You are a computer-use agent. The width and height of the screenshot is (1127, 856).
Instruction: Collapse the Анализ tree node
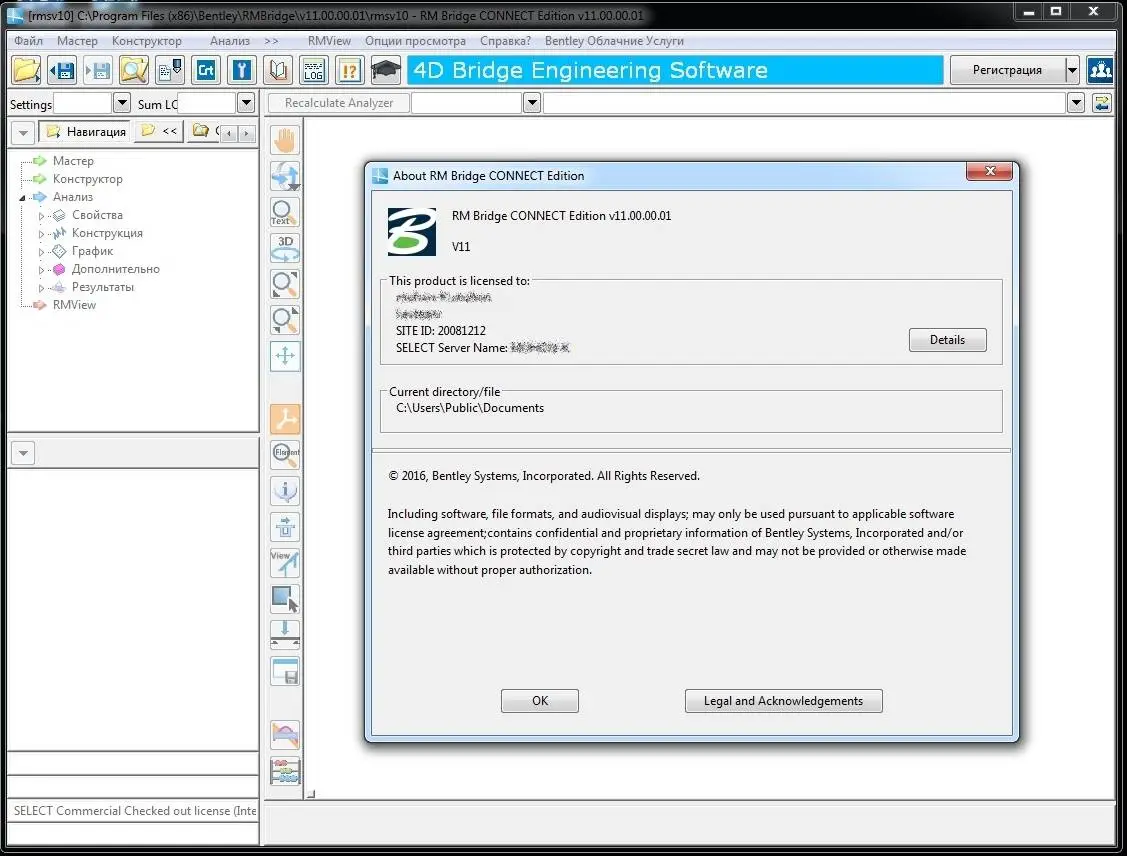click(x=22, y=198)
